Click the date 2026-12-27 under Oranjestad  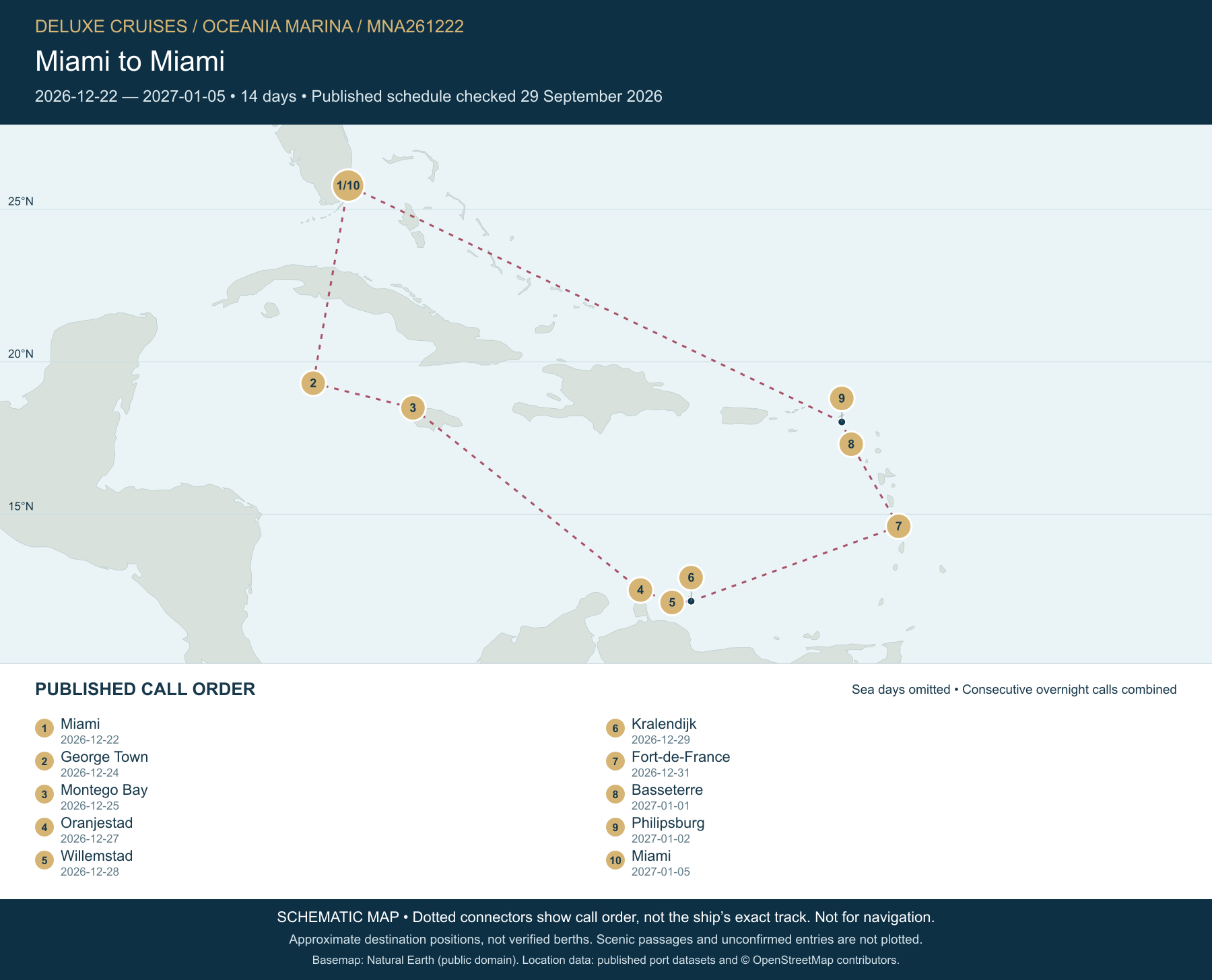pyautogui.click(x=90, y=839)
